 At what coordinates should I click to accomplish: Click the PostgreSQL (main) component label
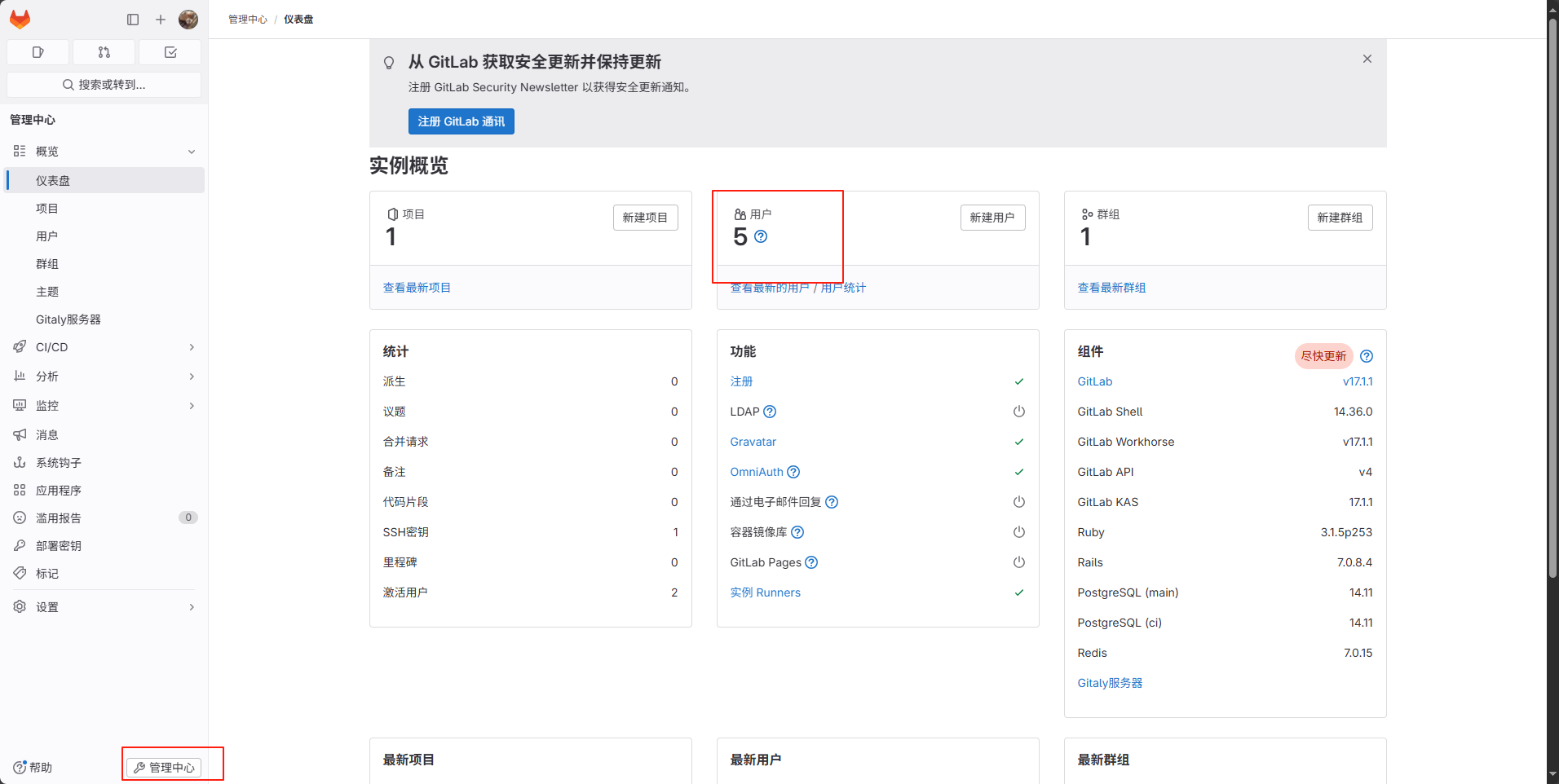coord(1128,592)
